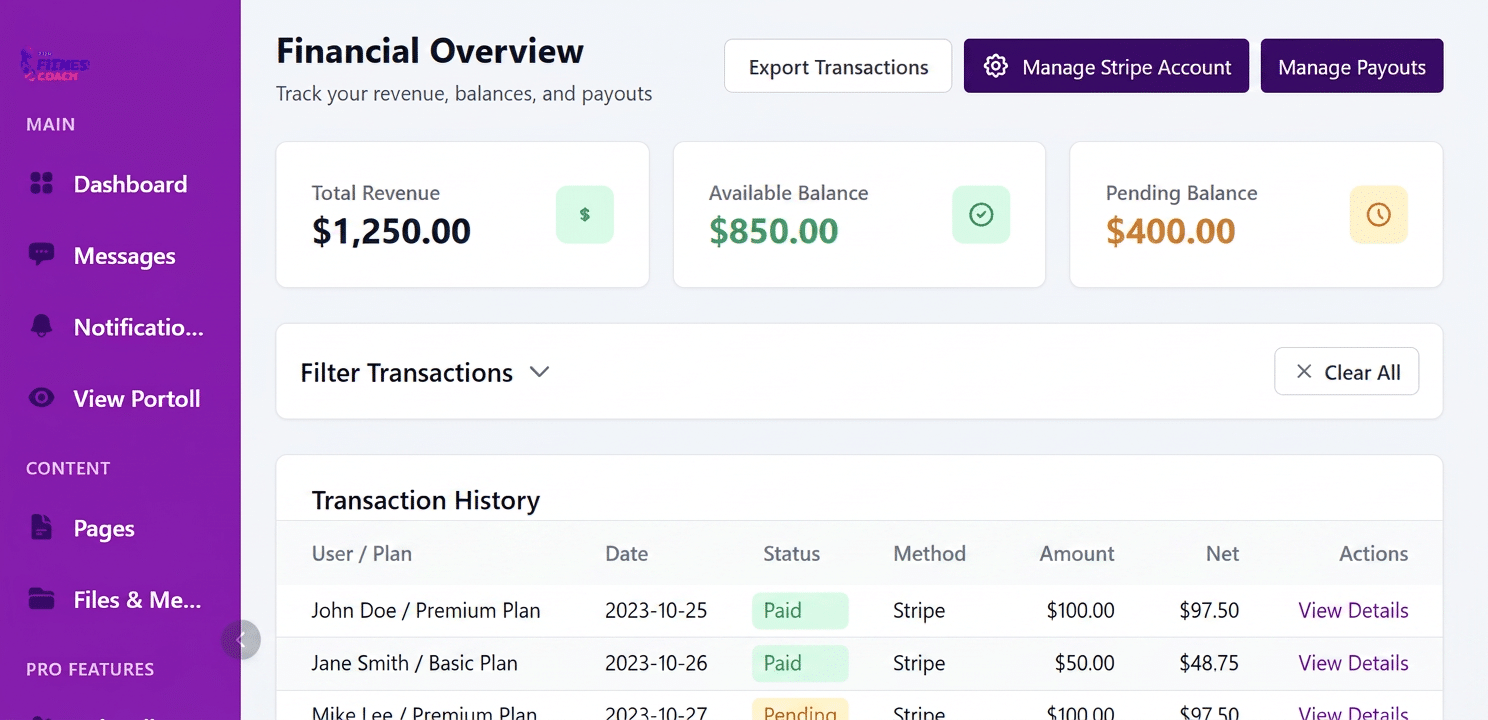Click the $400.00 Pending Balance value
Image resolution: width=1488 pixels, height=720 pixels.
[1171, 231]
